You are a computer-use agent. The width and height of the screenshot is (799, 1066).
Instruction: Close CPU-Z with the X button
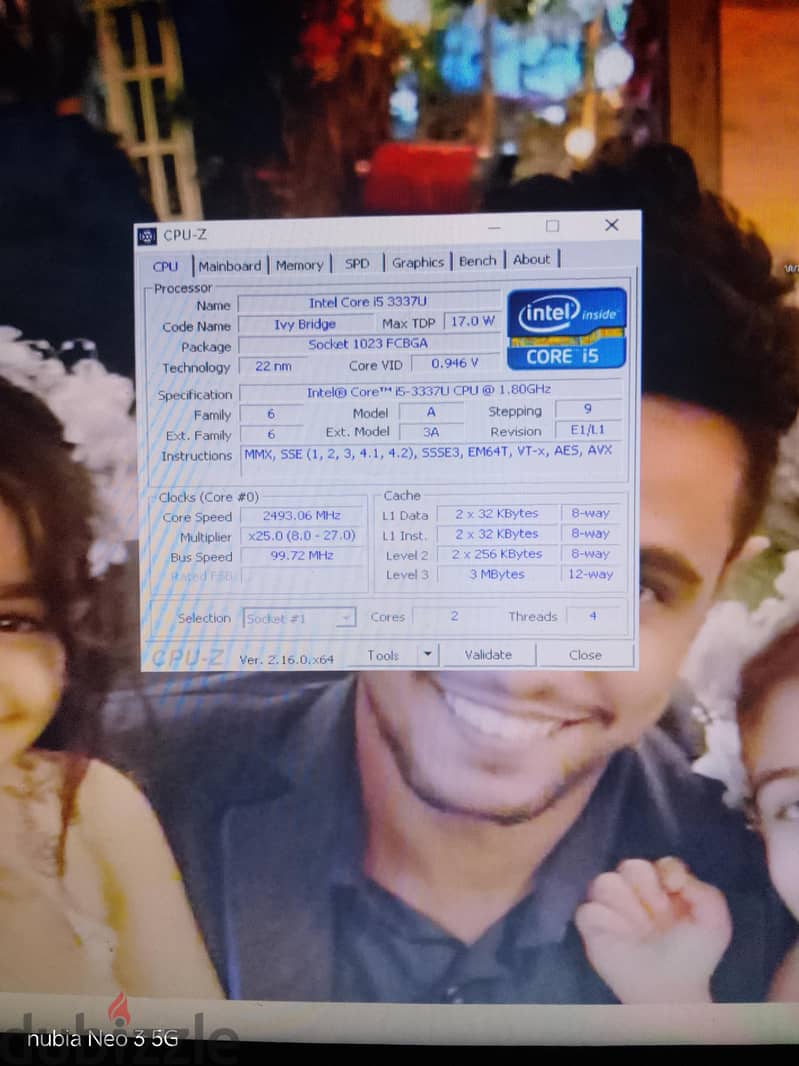[611, 224]
